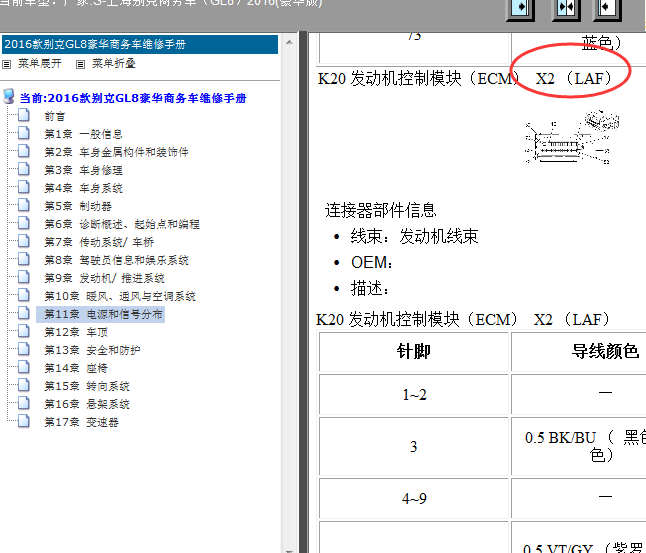
Task: Open 第17章 变速器
Action: point(82,422)
